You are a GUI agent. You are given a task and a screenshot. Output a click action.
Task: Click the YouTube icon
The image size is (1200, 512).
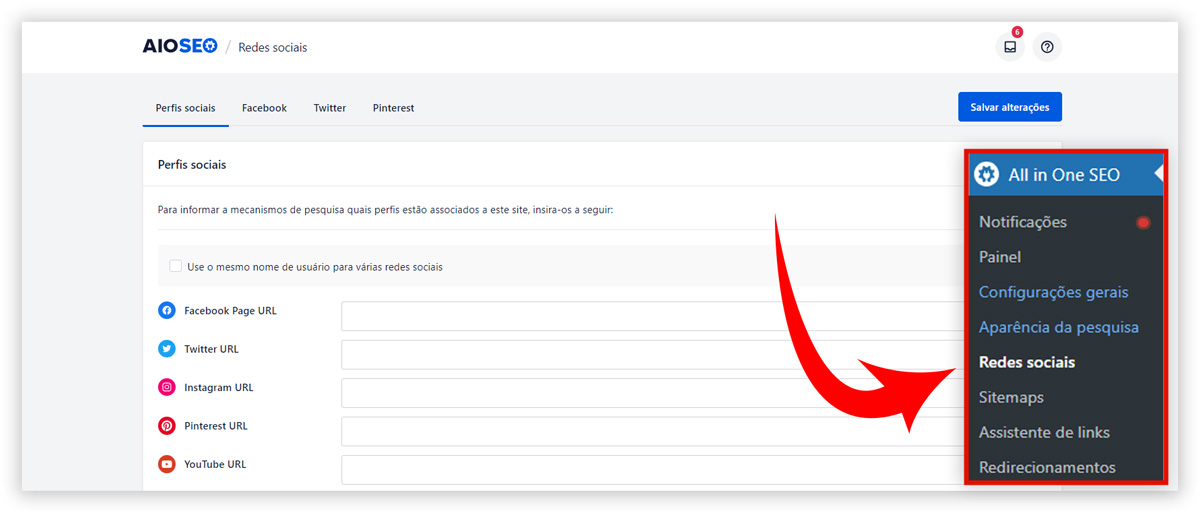167,464
